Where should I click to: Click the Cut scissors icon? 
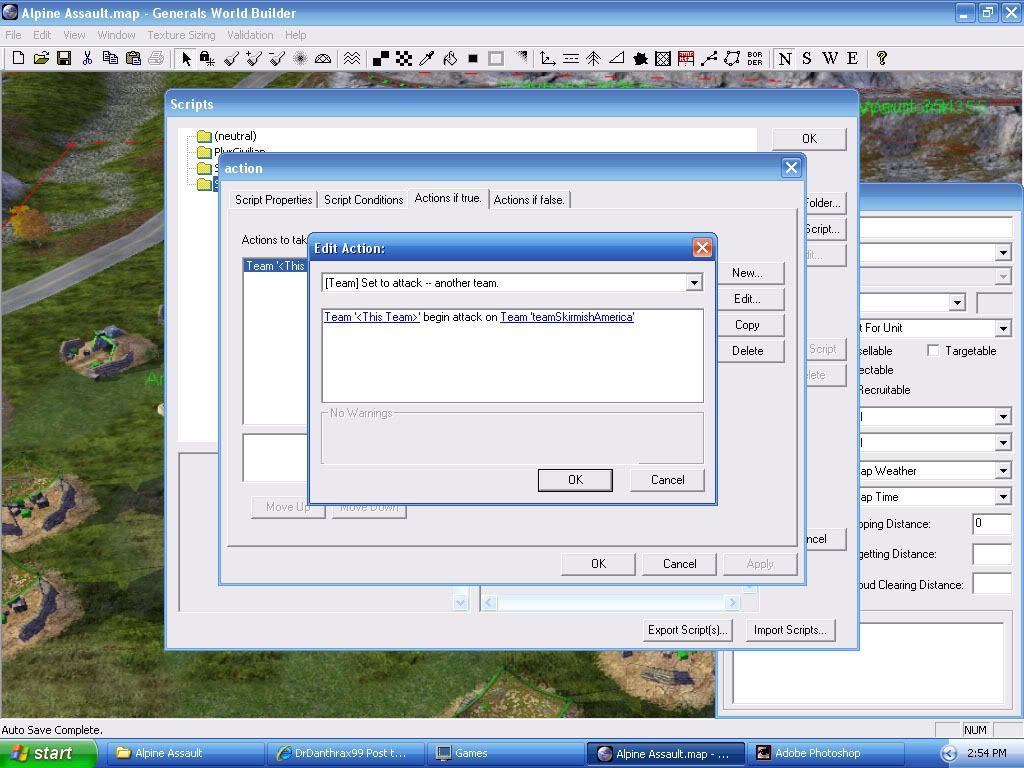point(87,58)
